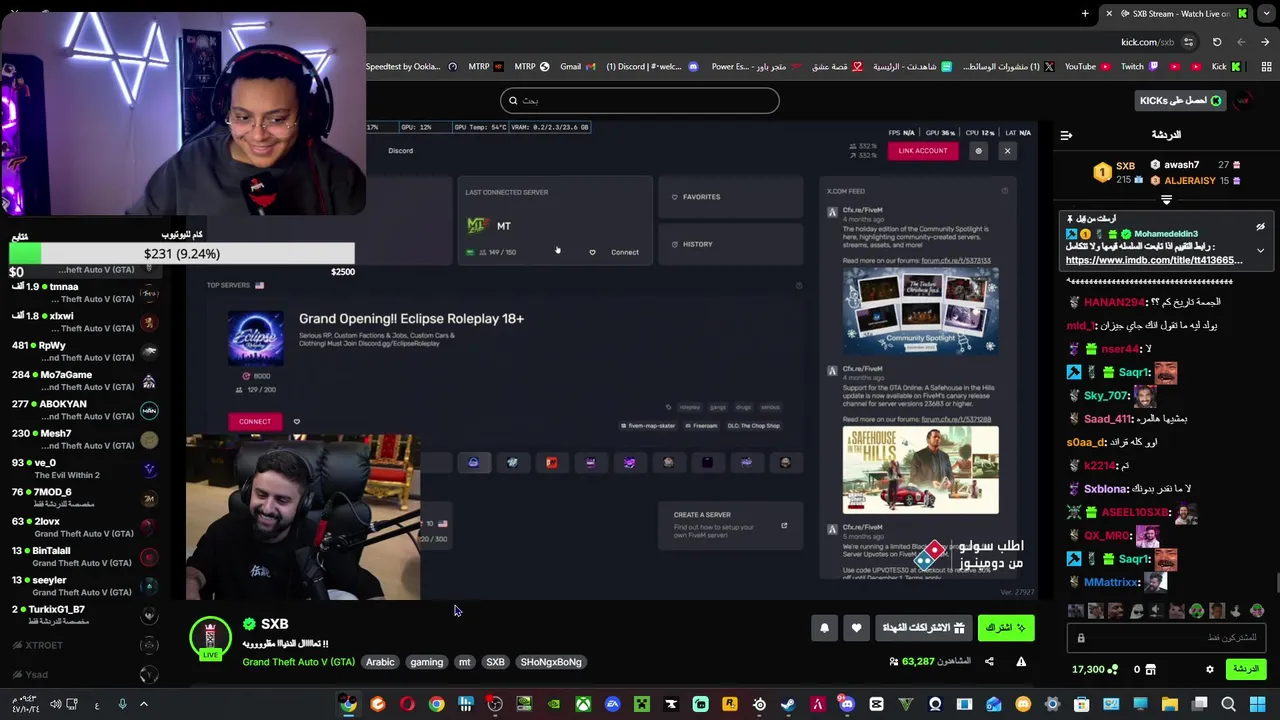The height and width of the screenshot is (720, 1280).
Task: Click the green chat send button
Action: pyautogui.click(x=1247, y=669)
